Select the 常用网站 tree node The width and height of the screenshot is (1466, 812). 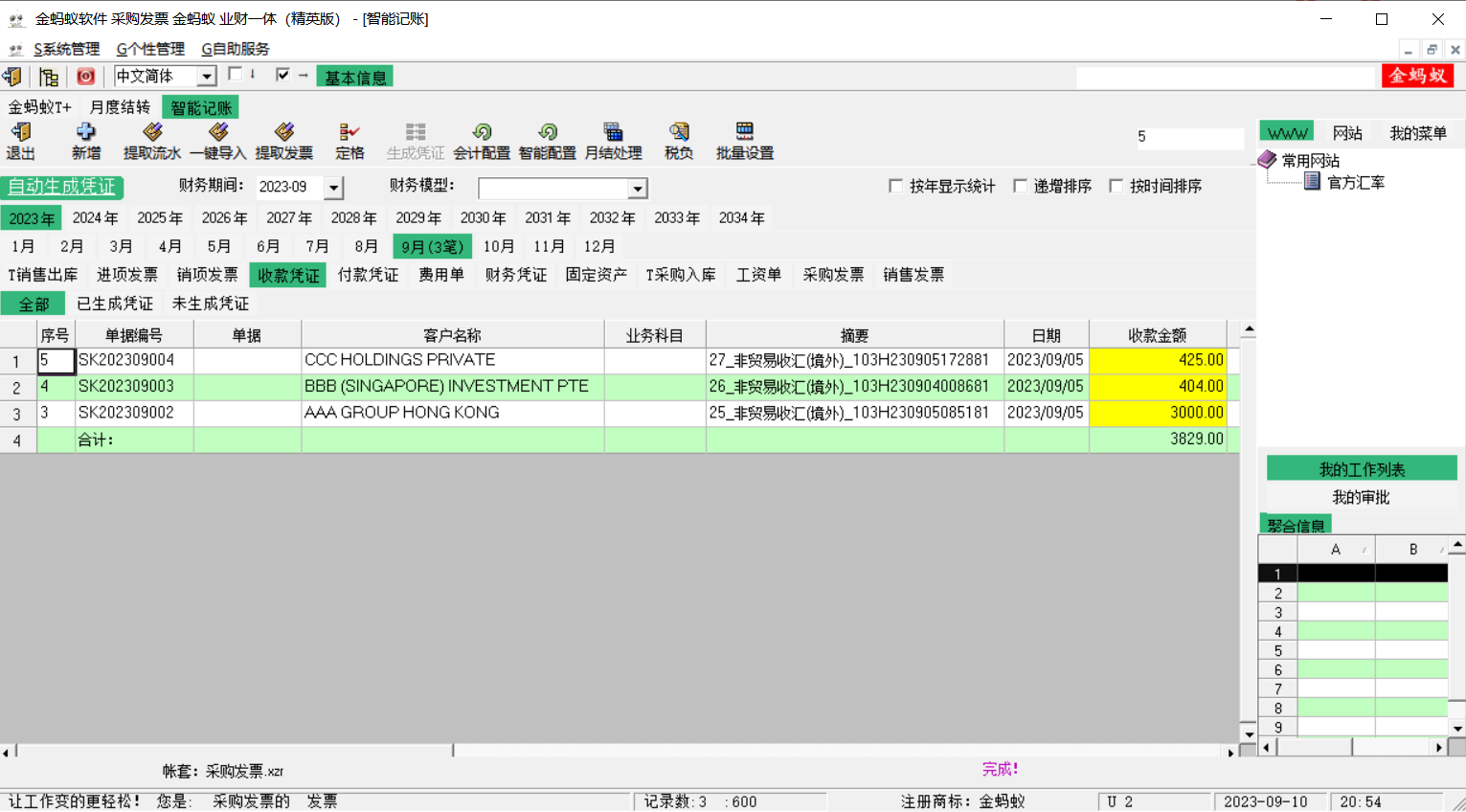pyautogui.click(x=1311, y=161)
